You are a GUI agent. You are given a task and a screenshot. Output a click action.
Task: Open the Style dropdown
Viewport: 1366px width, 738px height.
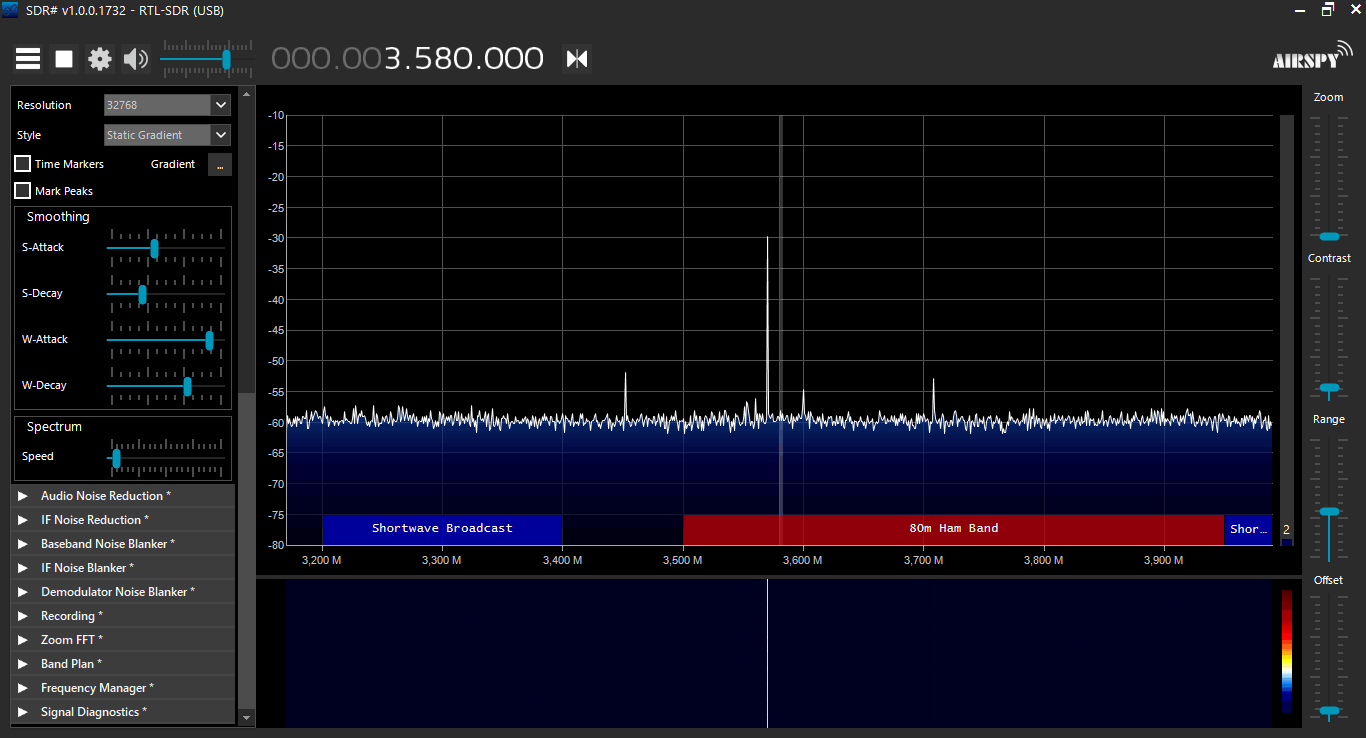point(221,135)
